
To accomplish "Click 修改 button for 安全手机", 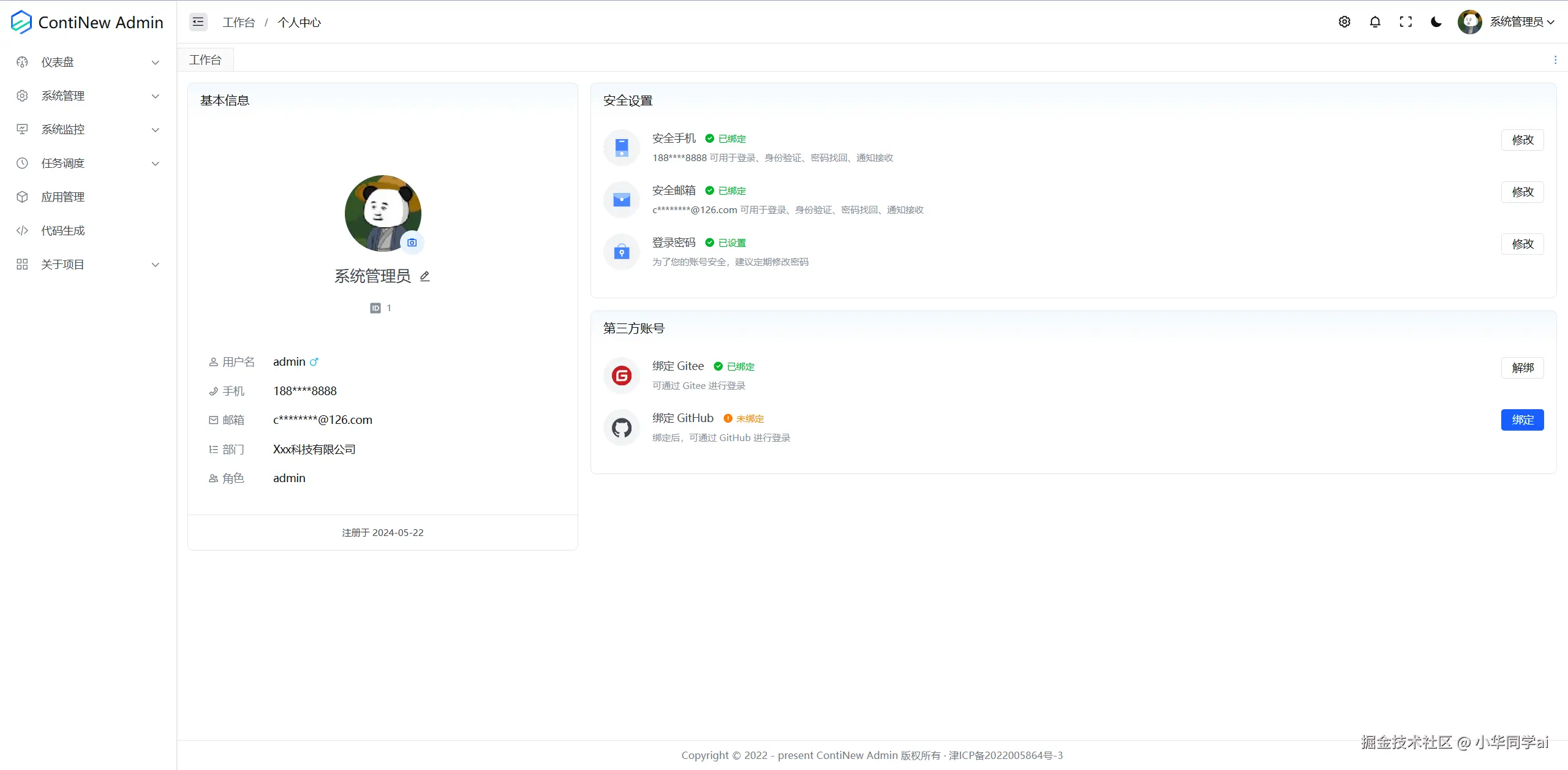I will [x=1522, y=140].
